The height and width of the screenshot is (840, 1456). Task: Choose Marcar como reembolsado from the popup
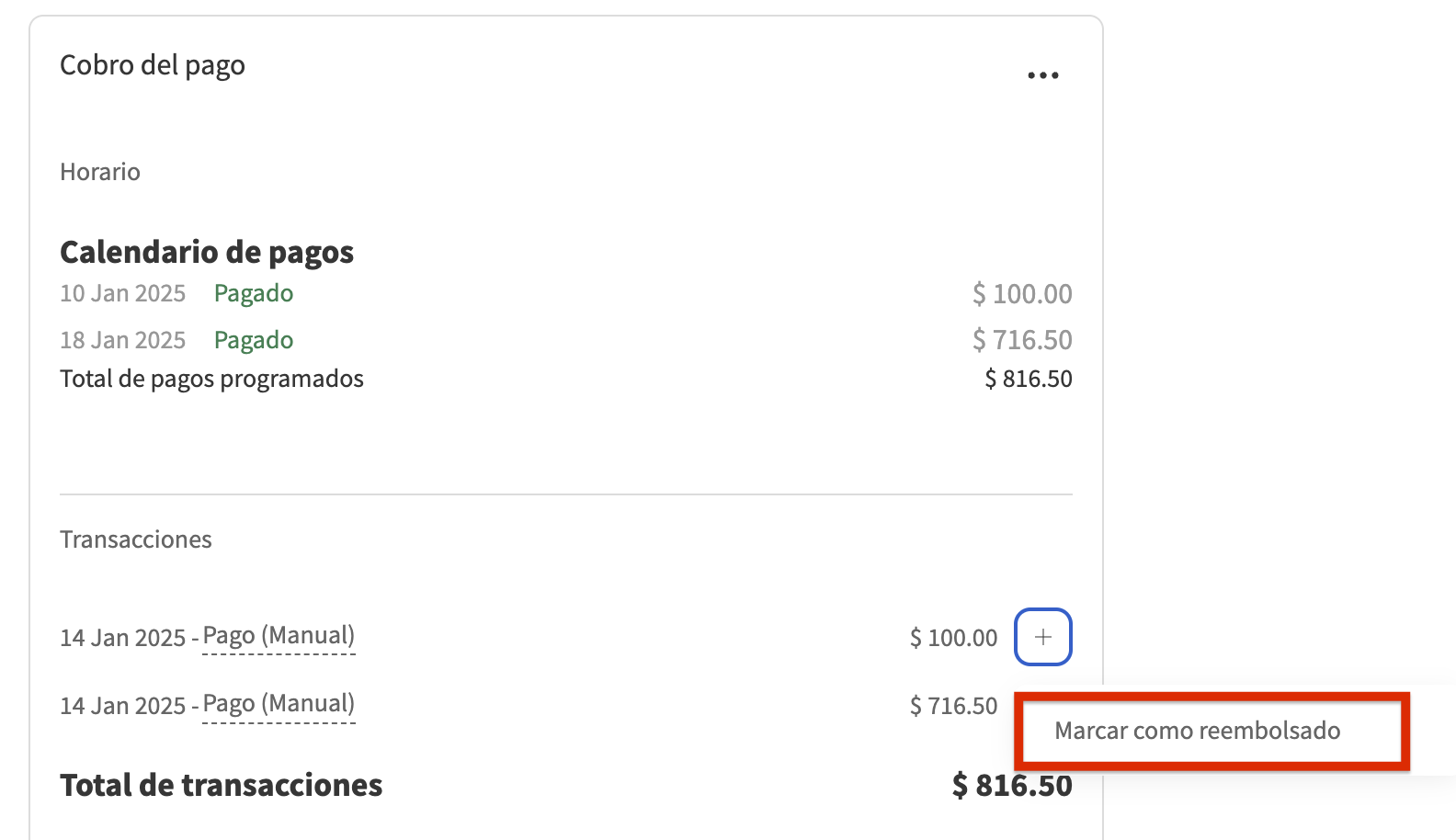click(1197, 731)
